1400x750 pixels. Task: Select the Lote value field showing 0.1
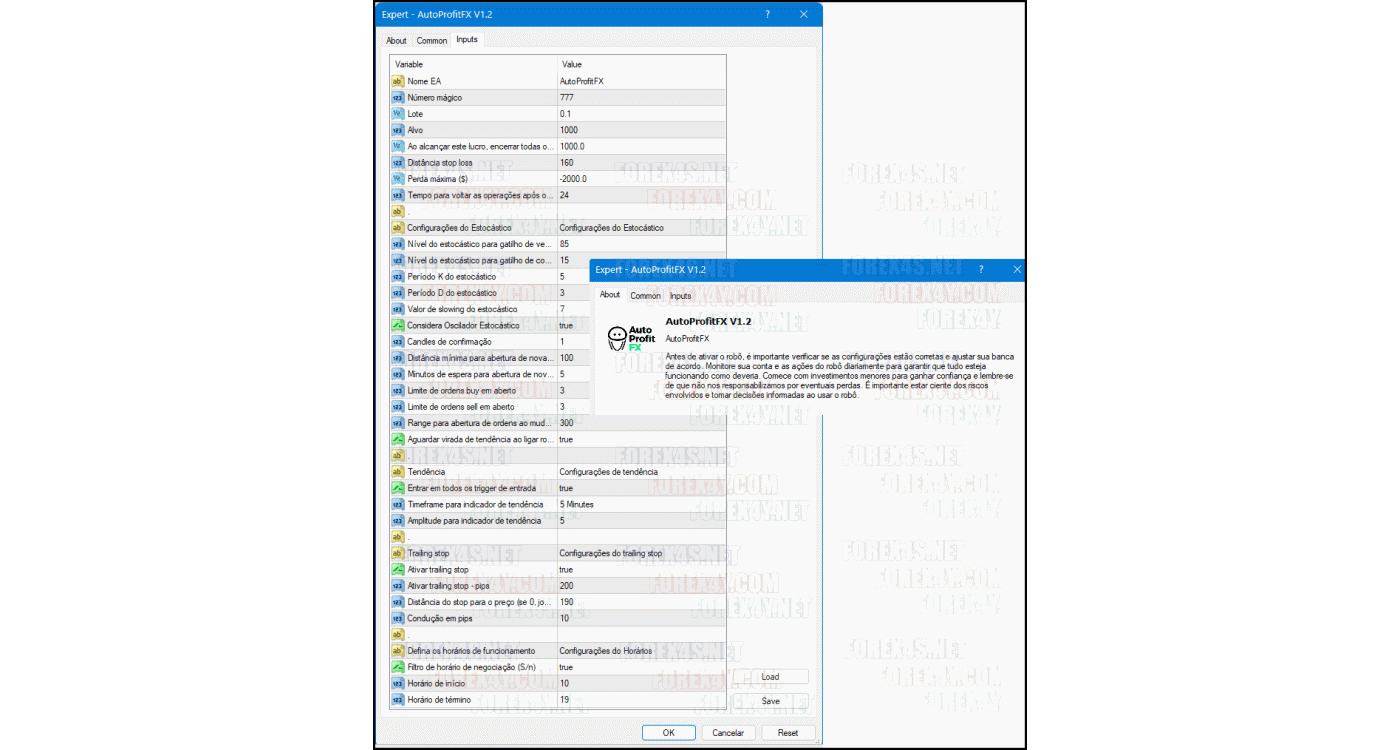pyautogui.click(x=566, y=114)
